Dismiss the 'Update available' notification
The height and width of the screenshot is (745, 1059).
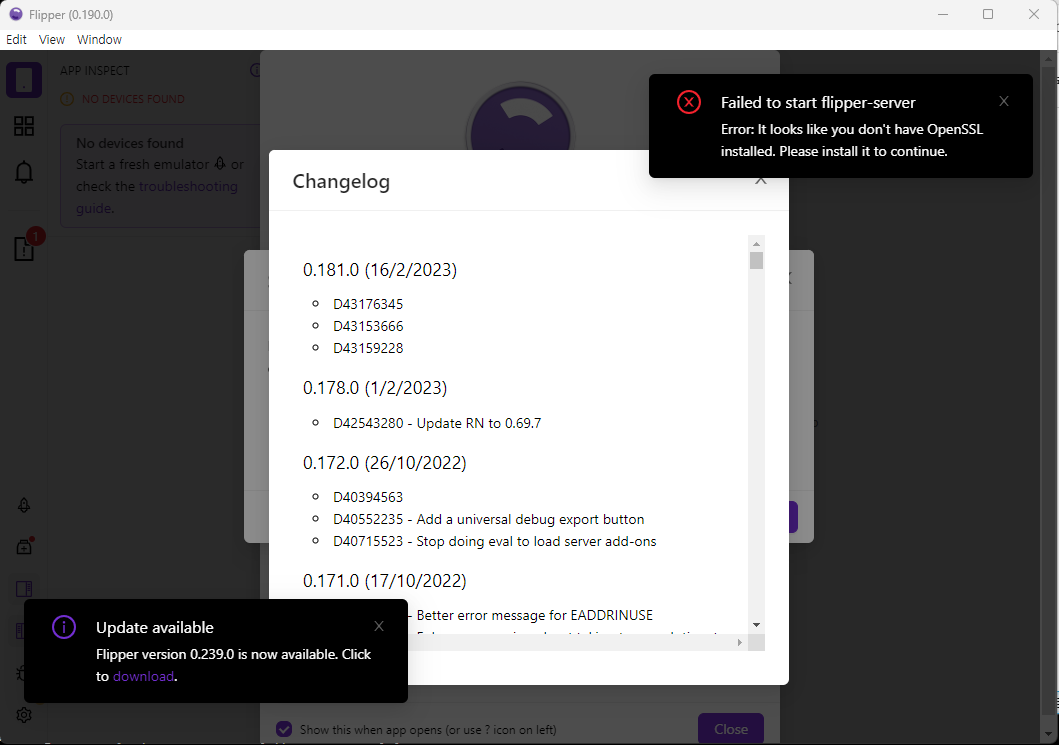(x=379, y=626)
